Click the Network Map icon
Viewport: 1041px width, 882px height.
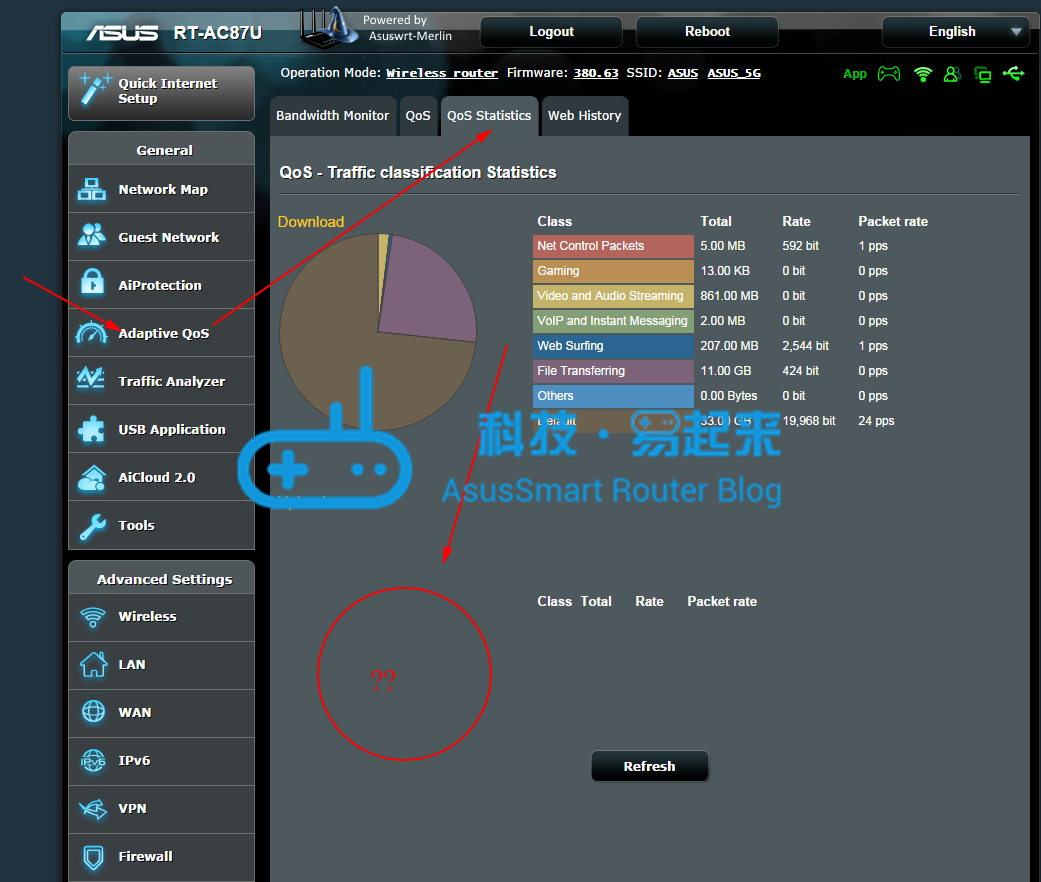(92, 189)
